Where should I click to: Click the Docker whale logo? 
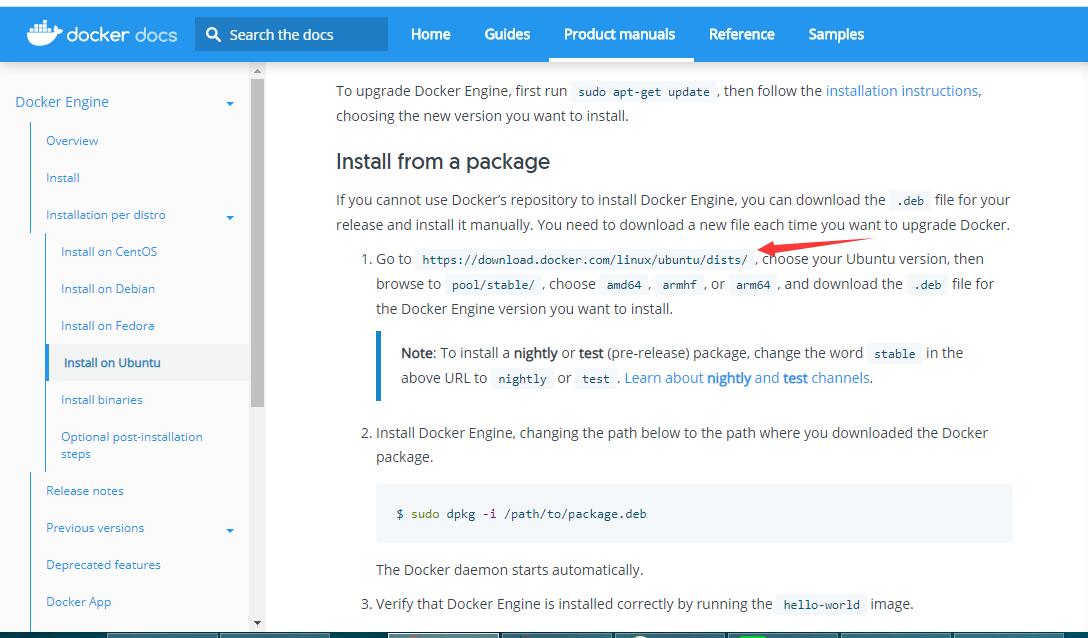click(44, 33)
